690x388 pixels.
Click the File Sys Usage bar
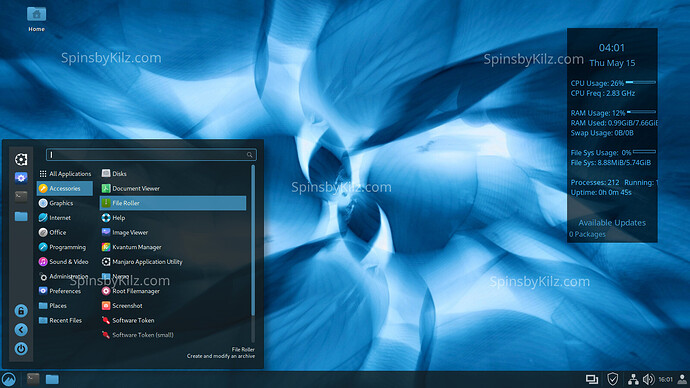(644, 152)
